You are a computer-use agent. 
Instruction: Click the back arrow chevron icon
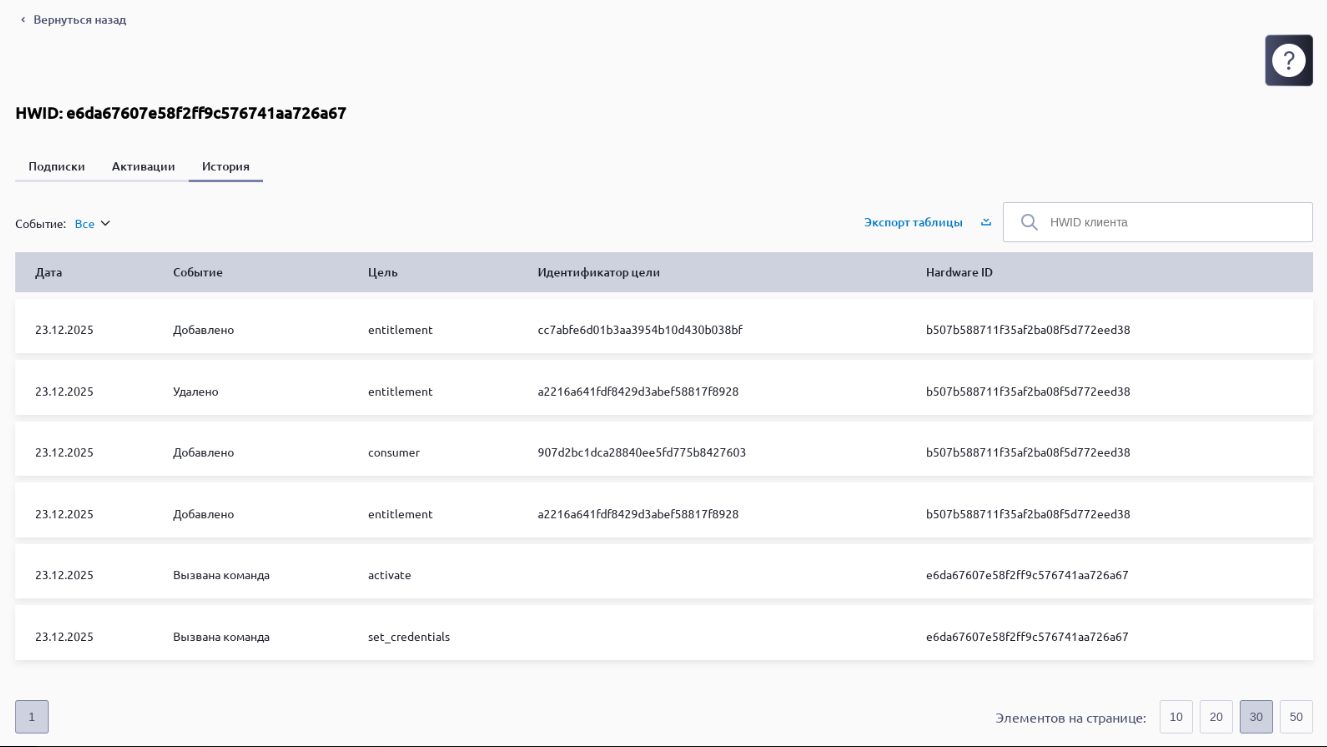[22, 20]
